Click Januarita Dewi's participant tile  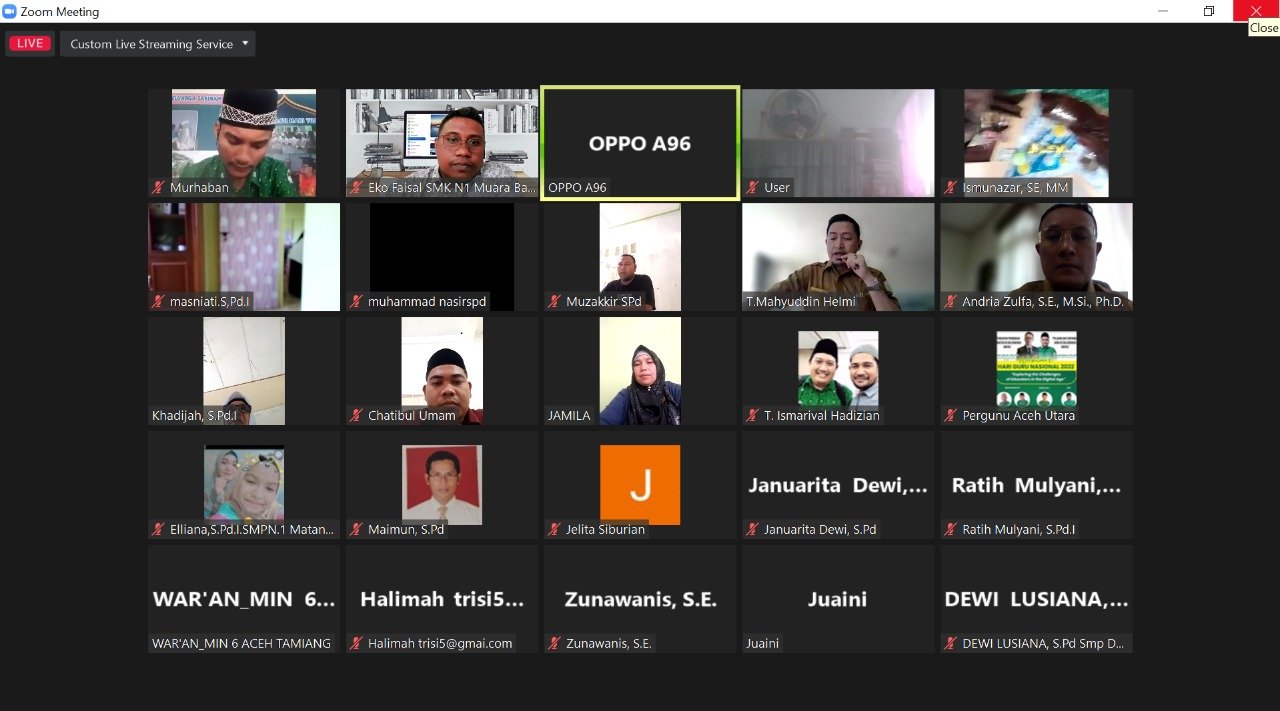(837, 484)
